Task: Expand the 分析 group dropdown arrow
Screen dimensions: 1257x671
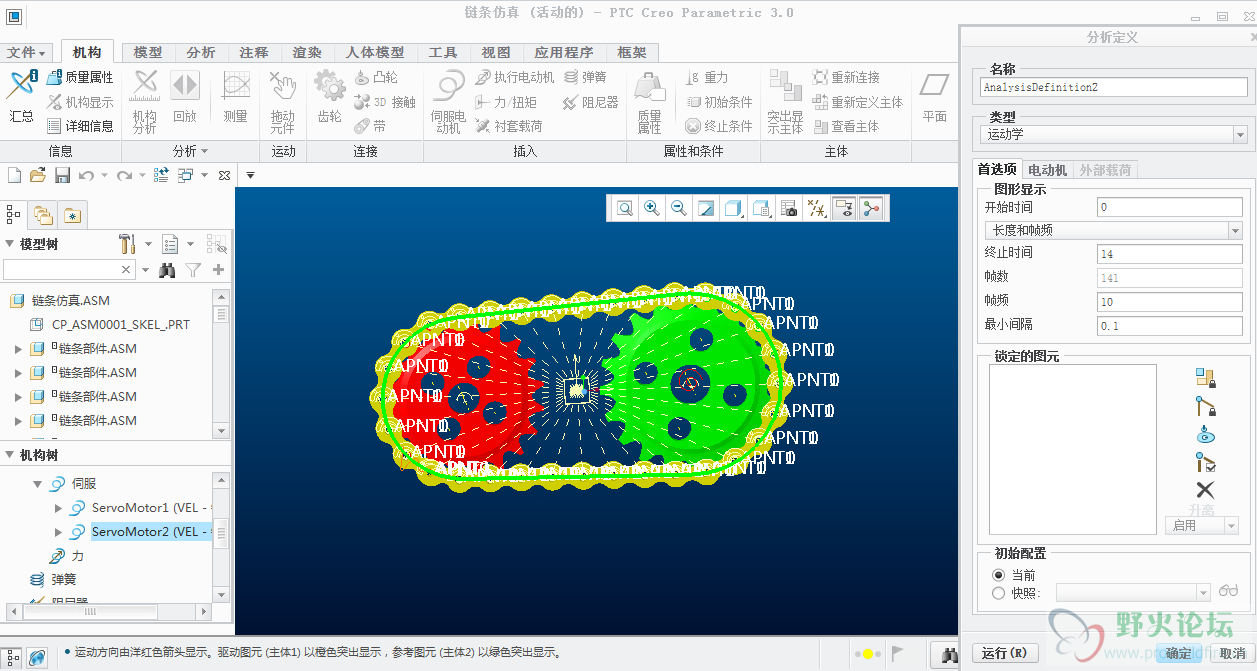Action: (x=205, y=151)
